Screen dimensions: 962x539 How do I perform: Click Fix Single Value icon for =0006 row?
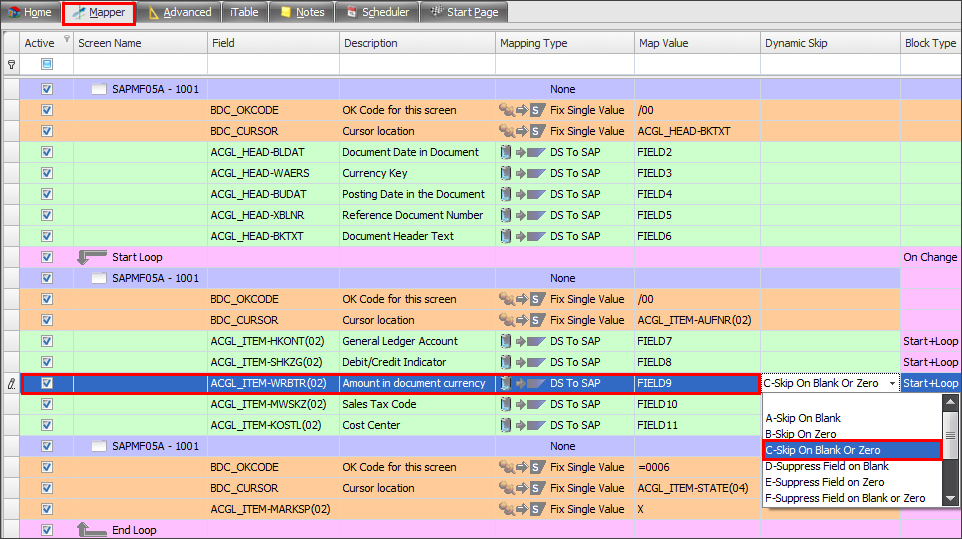click(522, 467)
